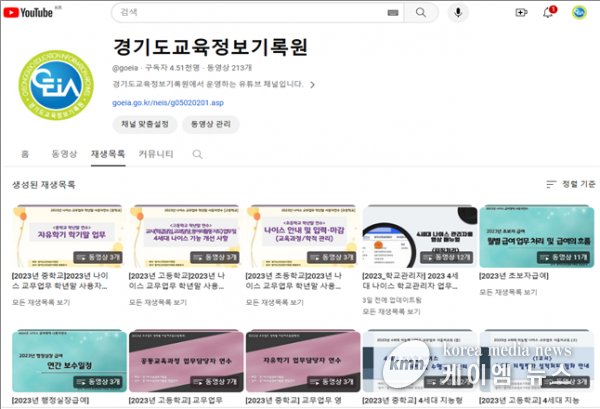Click the 동영상 7개 playlist badge
The width and height of the screenshot is (600, 409).
[215, 382]
